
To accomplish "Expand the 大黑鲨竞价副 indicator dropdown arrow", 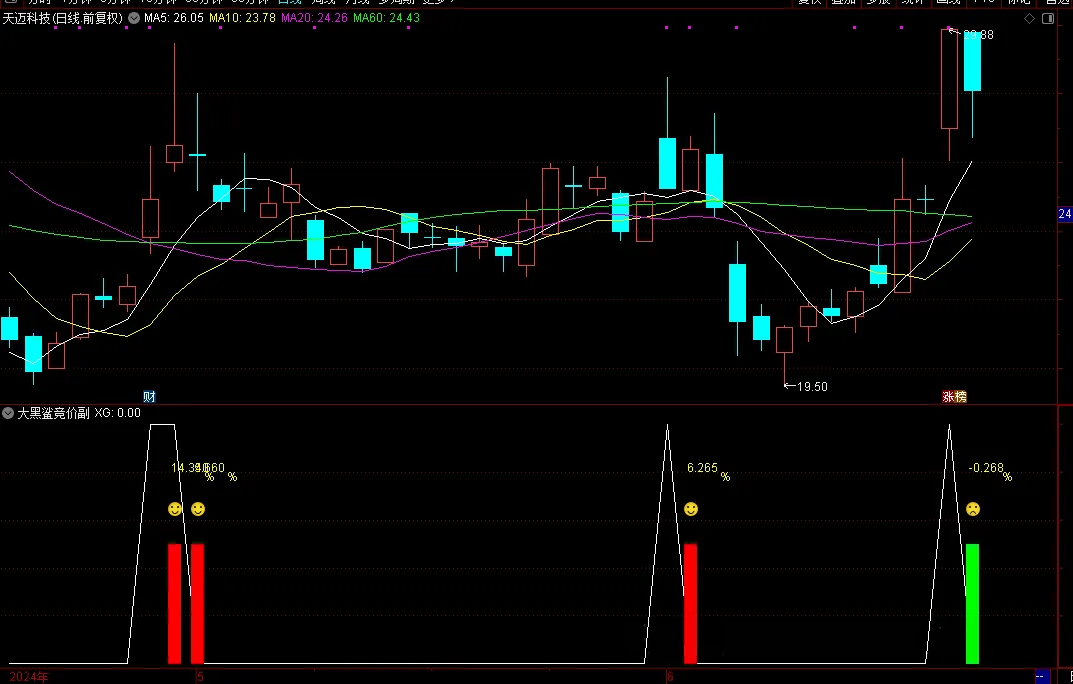I will click(x=8, y=413).
